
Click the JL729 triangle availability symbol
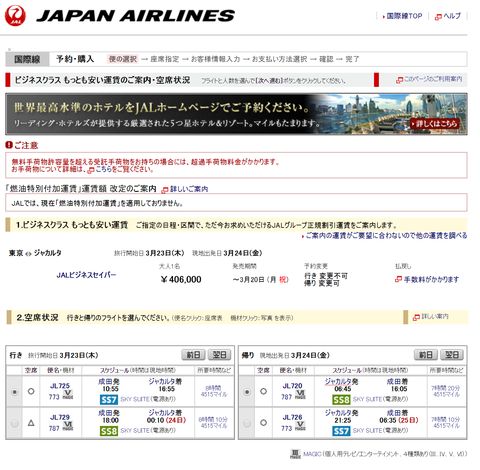pyautogui.click(x=31, y=423)
